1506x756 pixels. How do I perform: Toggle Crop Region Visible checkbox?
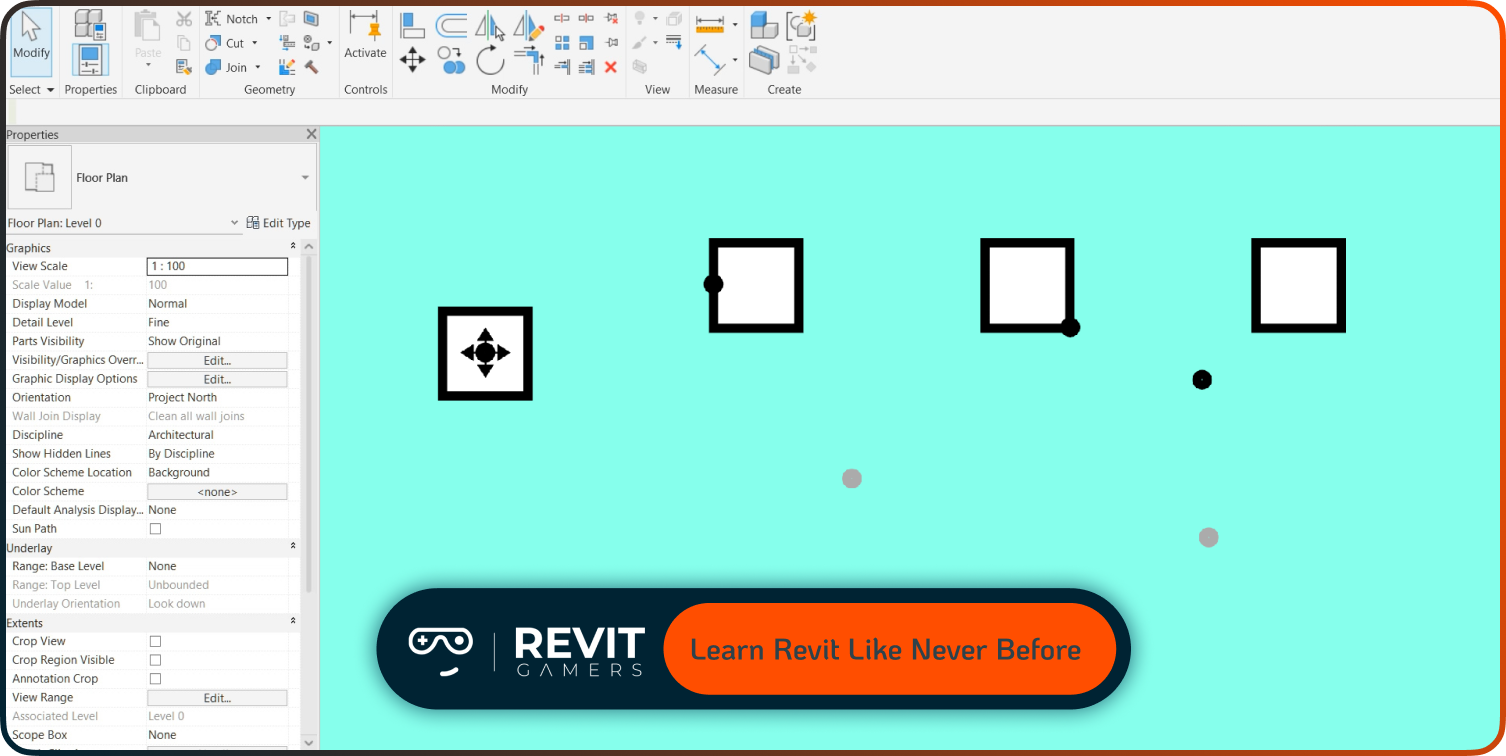(x=155, y=660)
